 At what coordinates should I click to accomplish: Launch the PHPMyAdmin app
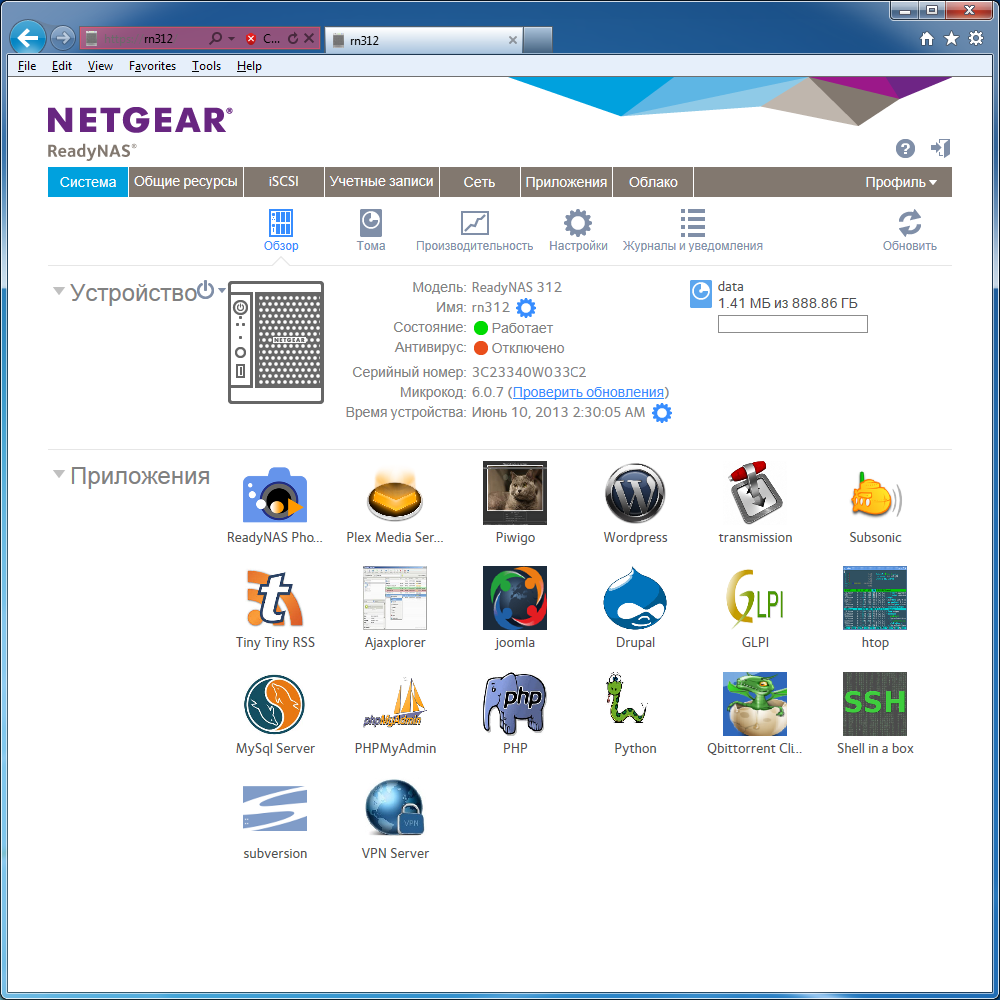(x=395, y=704)
